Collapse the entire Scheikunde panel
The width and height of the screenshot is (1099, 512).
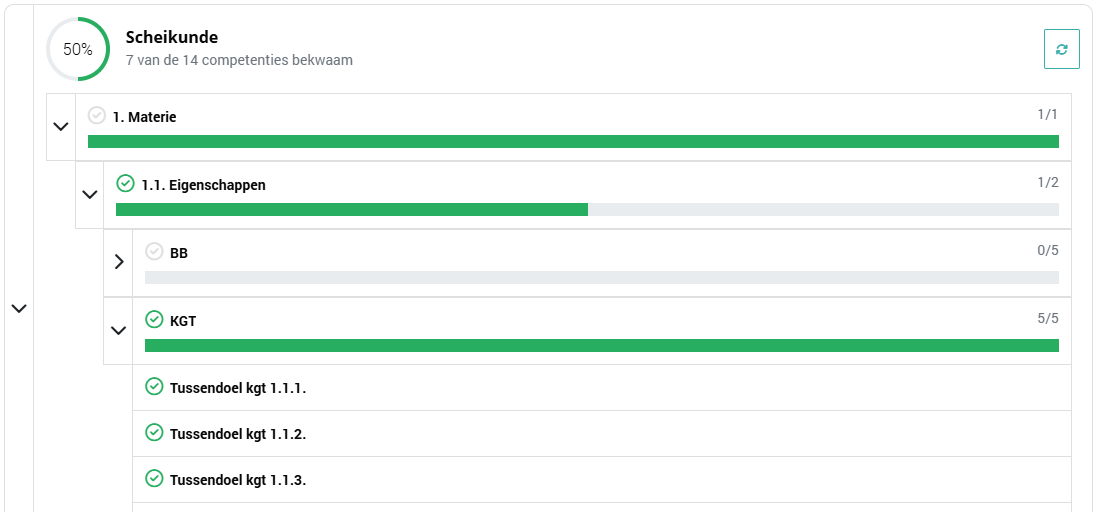(19, 309)
